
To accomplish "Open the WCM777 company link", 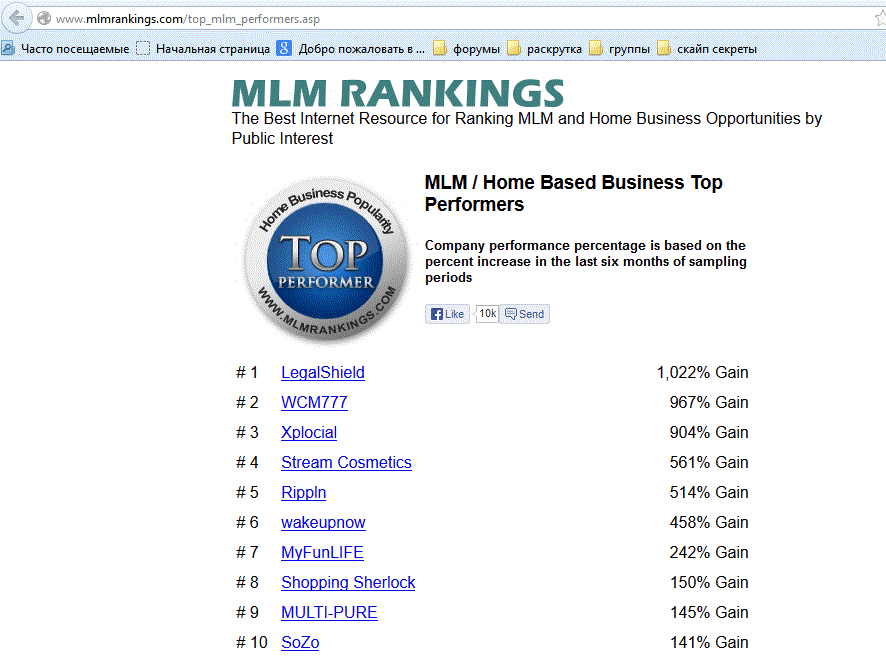I will [x=314, y=403].
